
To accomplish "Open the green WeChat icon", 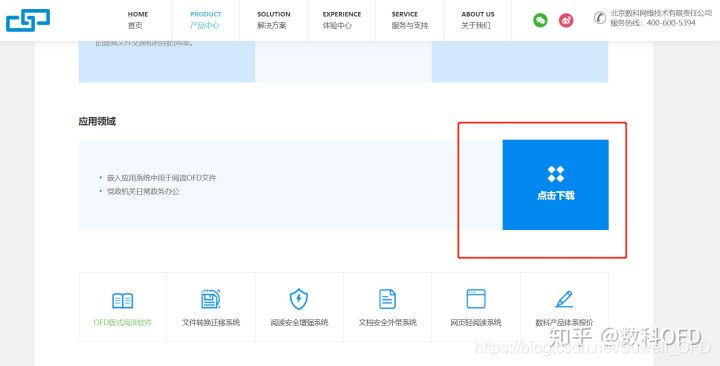I will 540,20.
